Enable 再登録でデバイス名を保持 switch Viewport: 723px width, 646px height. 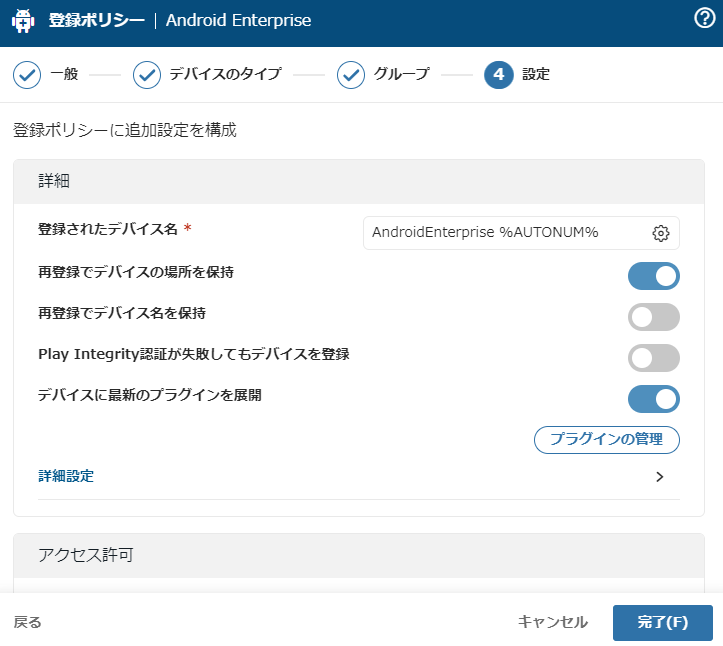[653, 317]
